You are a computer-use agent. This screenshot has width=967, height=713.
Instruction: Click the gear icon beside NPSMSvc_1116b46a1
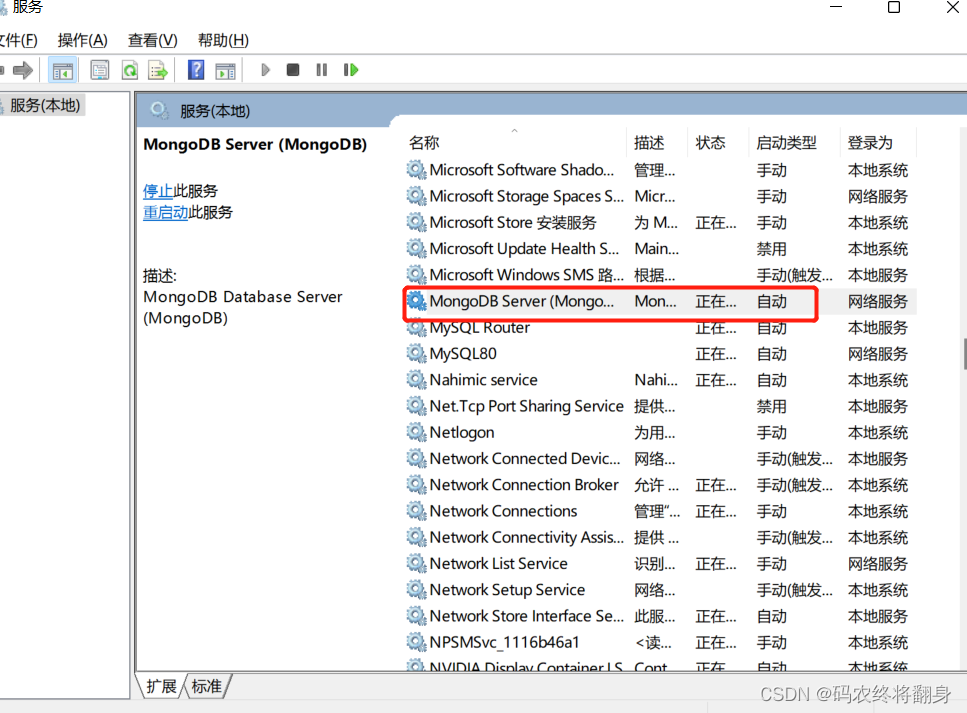[x=416, y=642]
